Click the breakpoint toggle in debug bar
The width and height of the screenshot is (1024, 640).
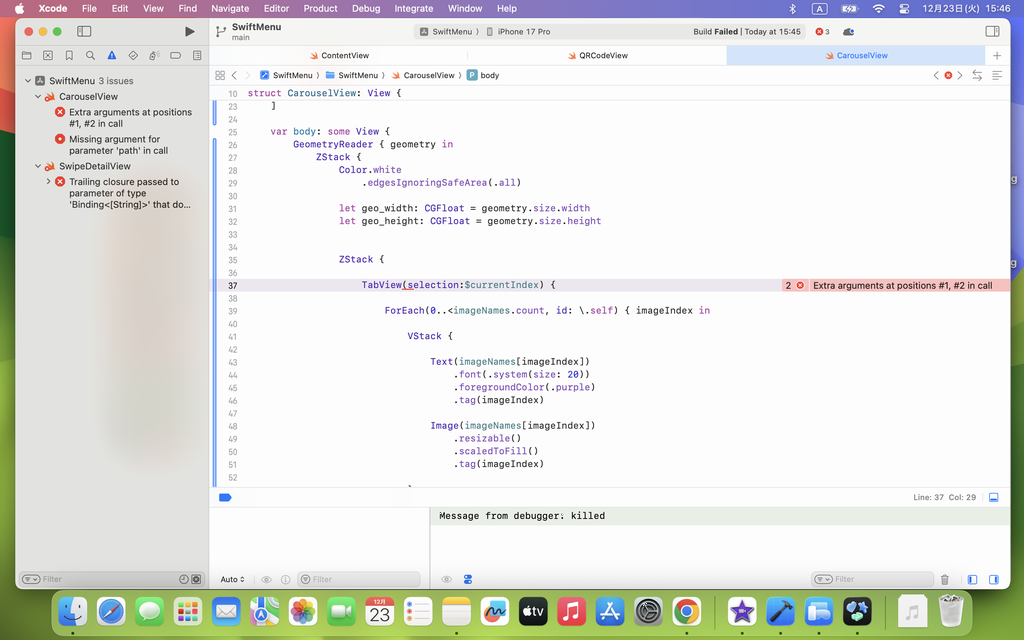point(225,497)
